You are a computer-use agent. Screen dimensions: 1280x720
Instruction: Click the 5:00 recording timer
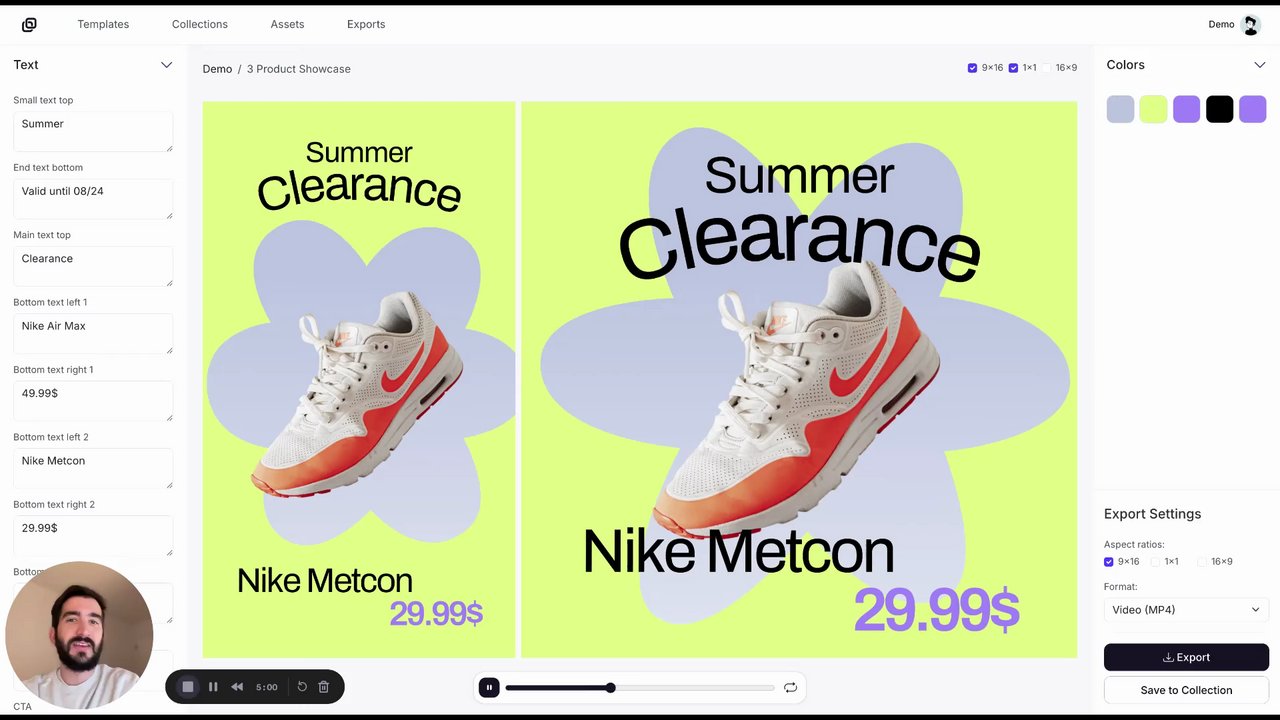(x=266, y=687)
